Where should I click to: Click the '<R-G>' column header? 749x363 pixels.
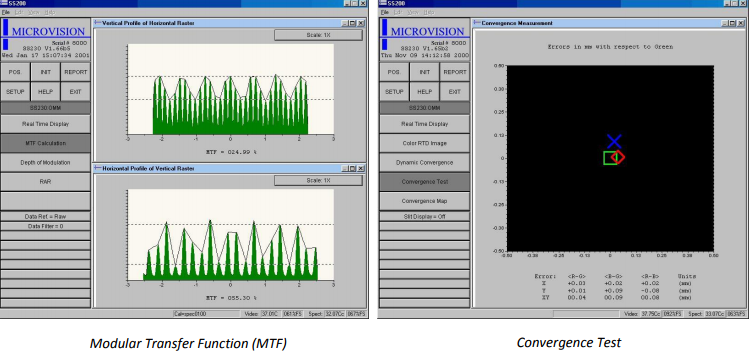click(x=577, y=276)
